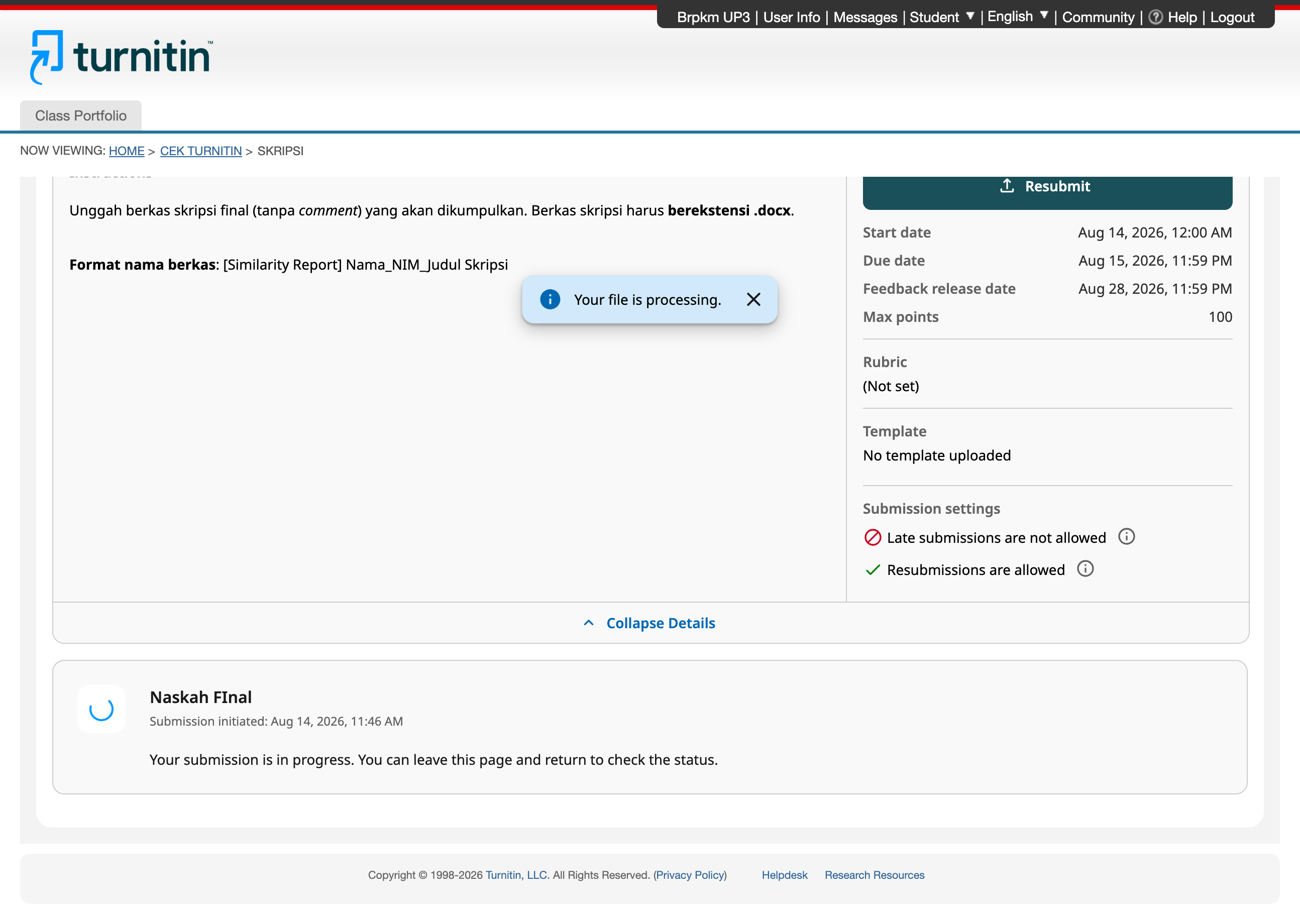
Task: Click the Start date value Aug 14, 2026
Action: 1154,232
